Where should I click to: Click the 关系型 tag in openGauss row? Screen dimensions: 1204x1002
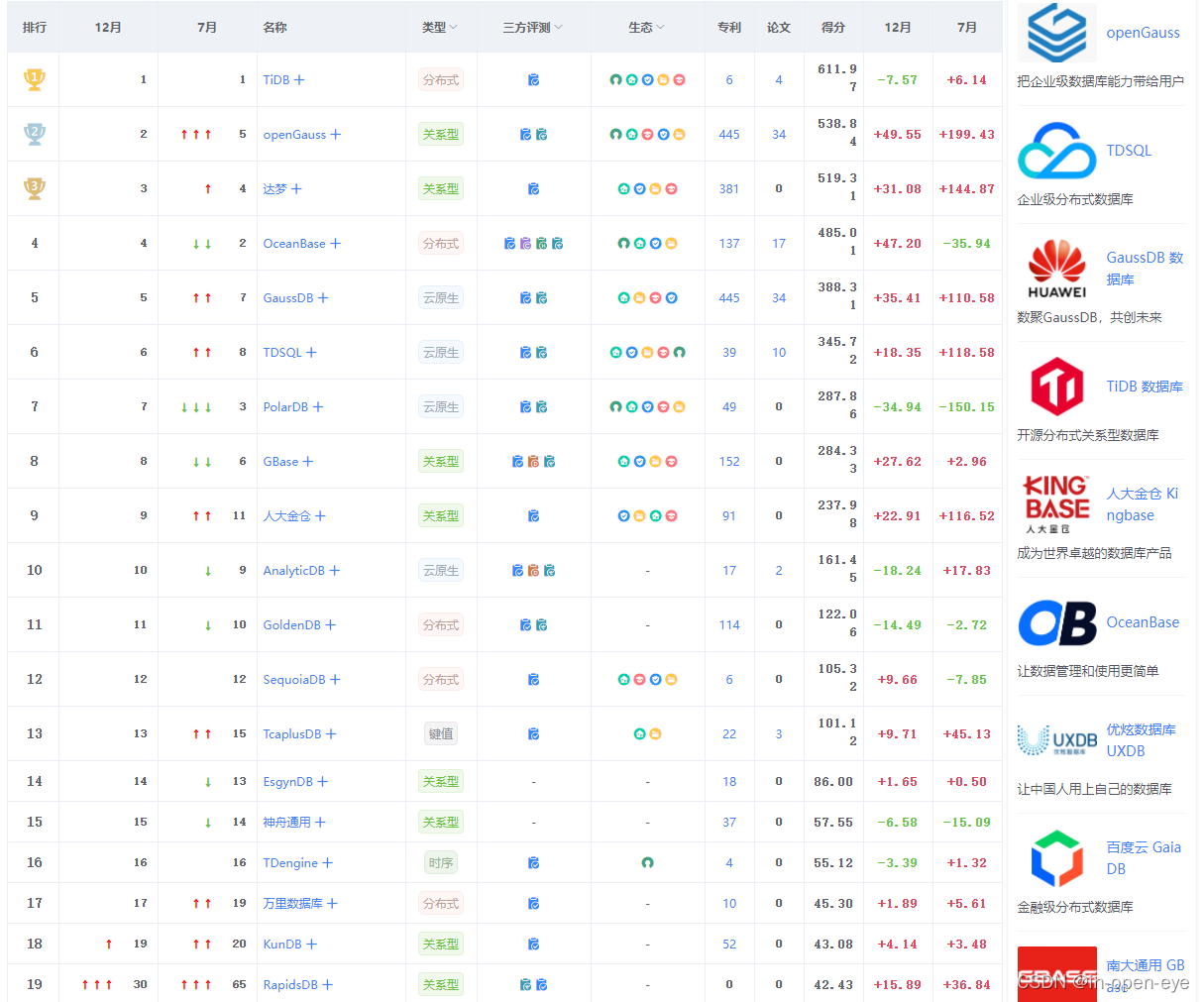[441, 135]
